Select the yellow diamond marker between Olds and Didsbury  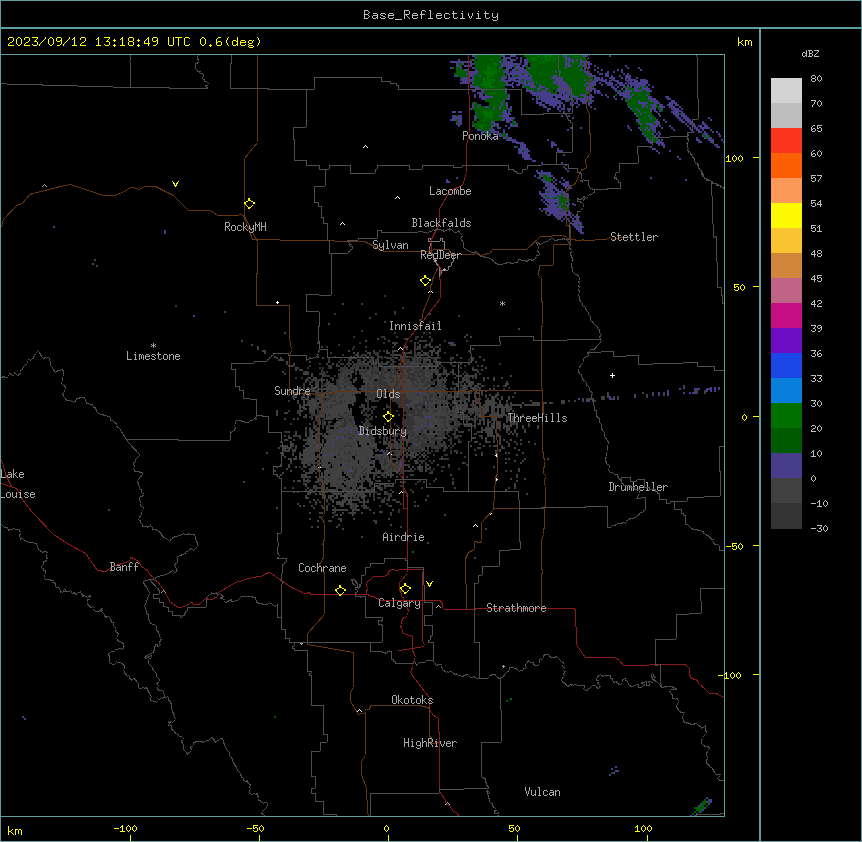[389, 417]
